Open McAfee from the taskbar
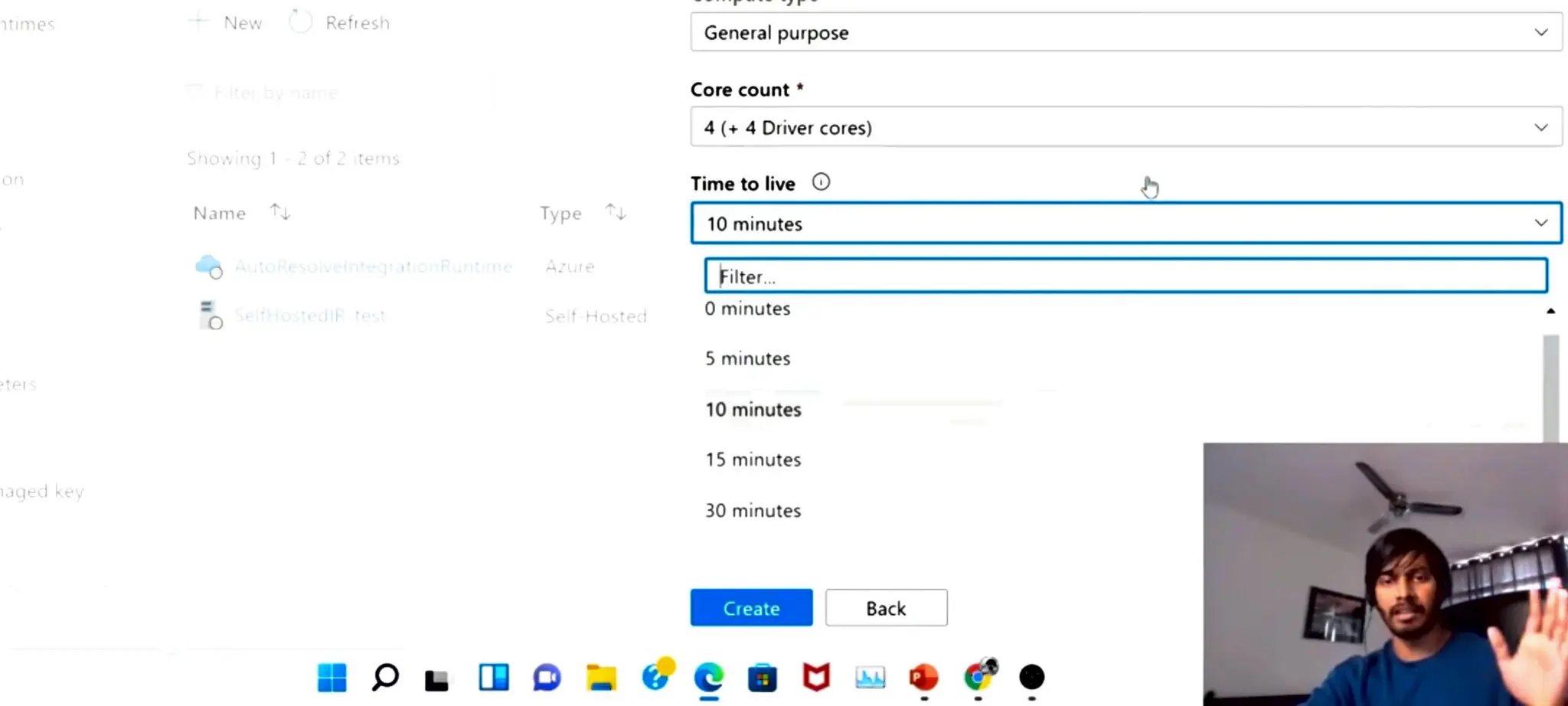This screenshot has width=1568, height=706. [816, 678]
